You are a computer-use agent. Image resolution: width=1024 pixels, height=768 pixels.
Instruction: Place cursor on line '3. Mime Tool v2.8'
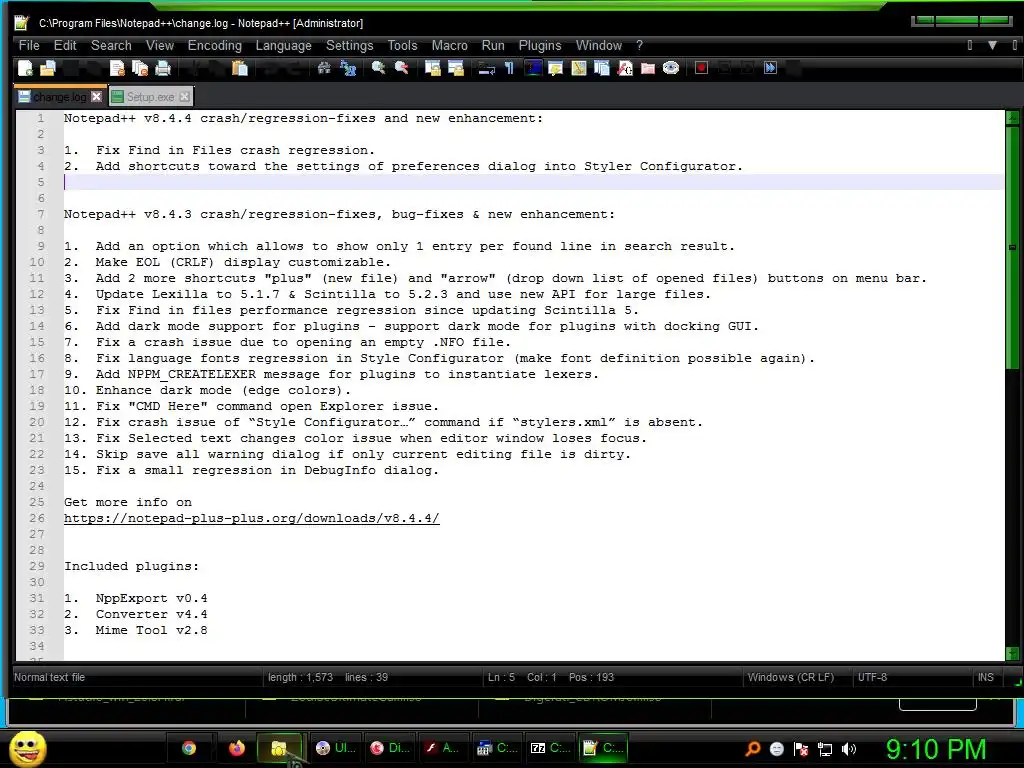click(x=135, y=630)
